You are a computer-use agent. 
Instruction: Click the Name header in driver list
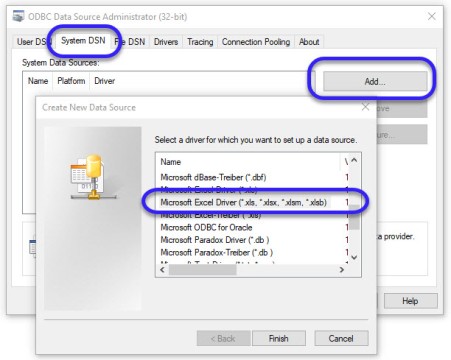(x=171, y=162)
